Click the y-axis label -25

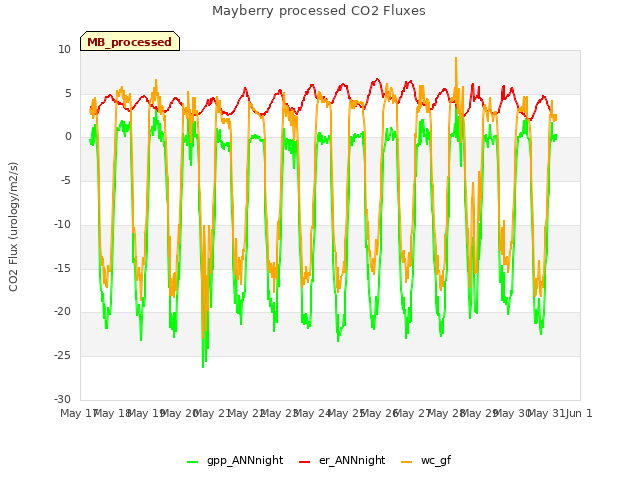click(x=62, y=356)
